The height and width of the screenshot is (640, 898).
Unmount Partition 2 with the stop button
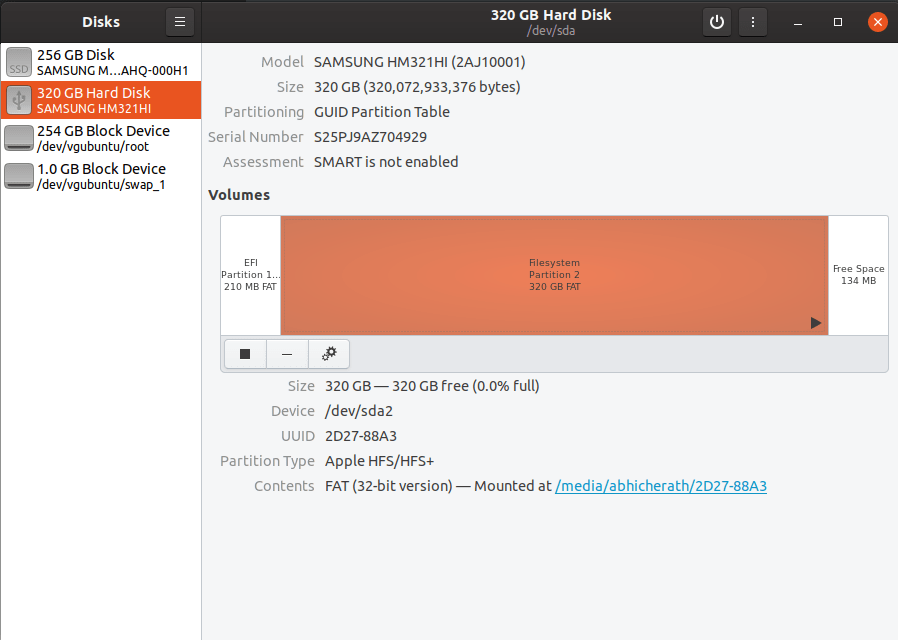[x=244, y=353]
